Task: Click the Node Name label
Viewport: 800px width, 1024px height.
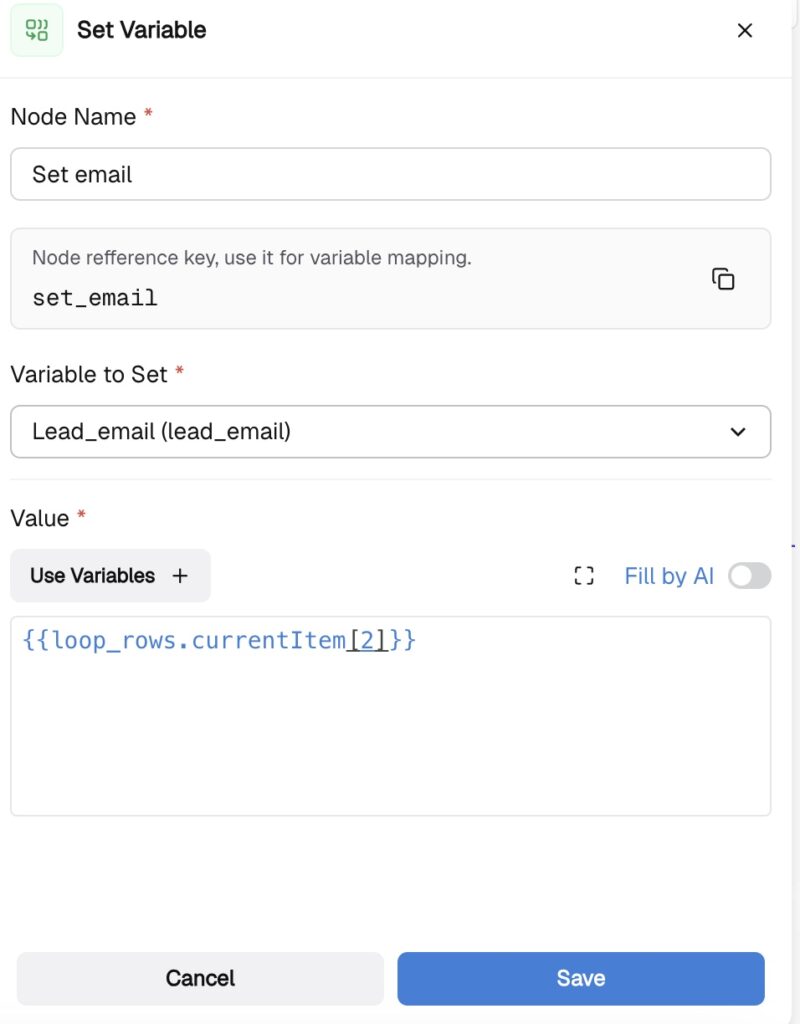Action: tap(73, 117)
